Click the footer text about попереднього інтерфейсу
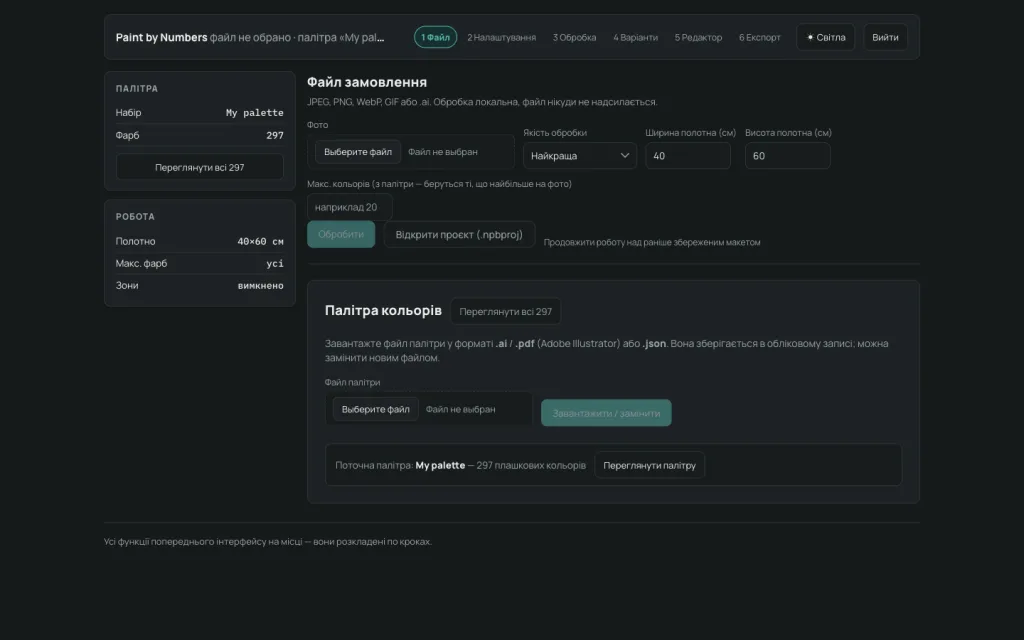This screenshot has height=640, width=1024. point(268,541)
